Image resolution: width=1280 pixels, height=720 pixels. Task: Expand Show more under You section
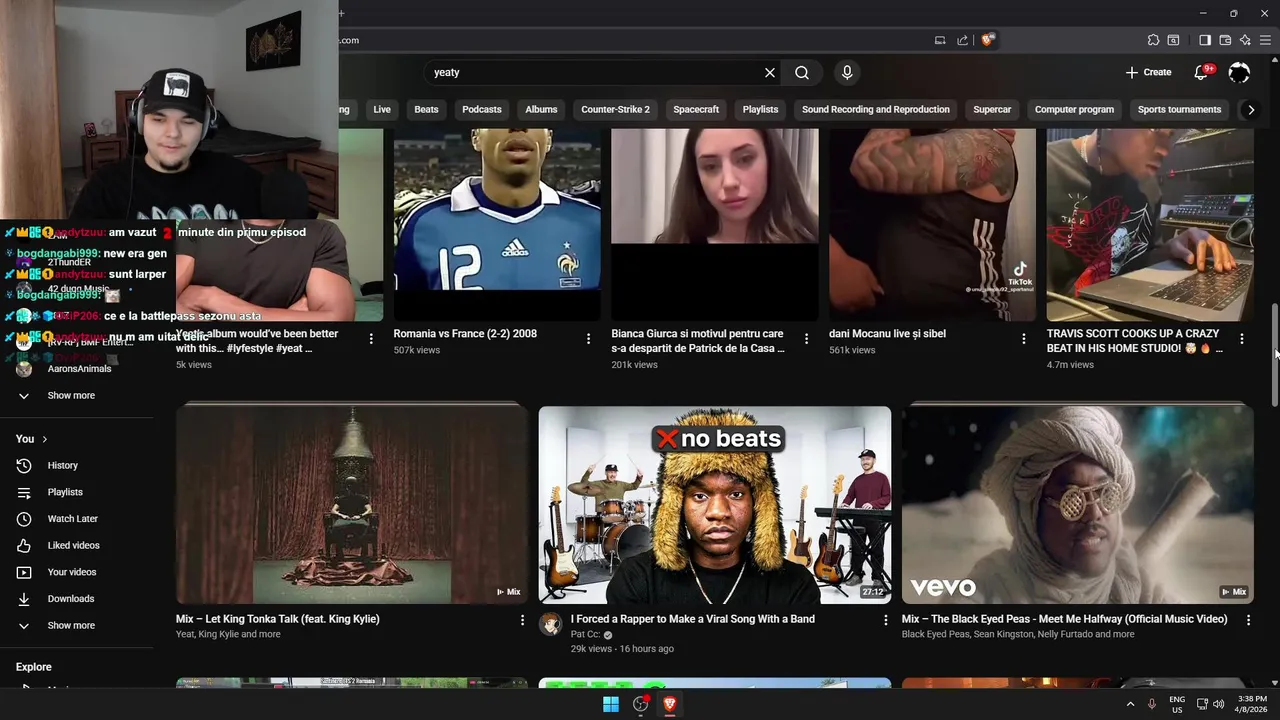pyautogui.click(x=70, y=626)
